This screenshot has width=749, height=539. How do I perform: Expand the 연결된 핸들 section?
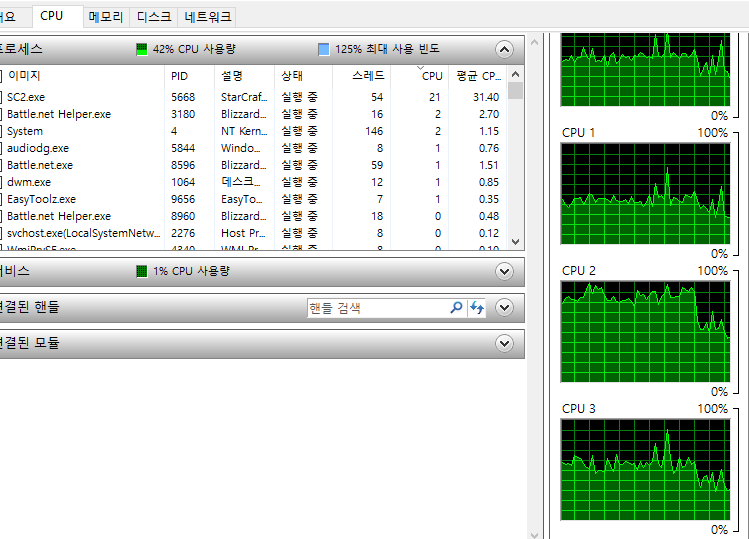pos(505,308)
